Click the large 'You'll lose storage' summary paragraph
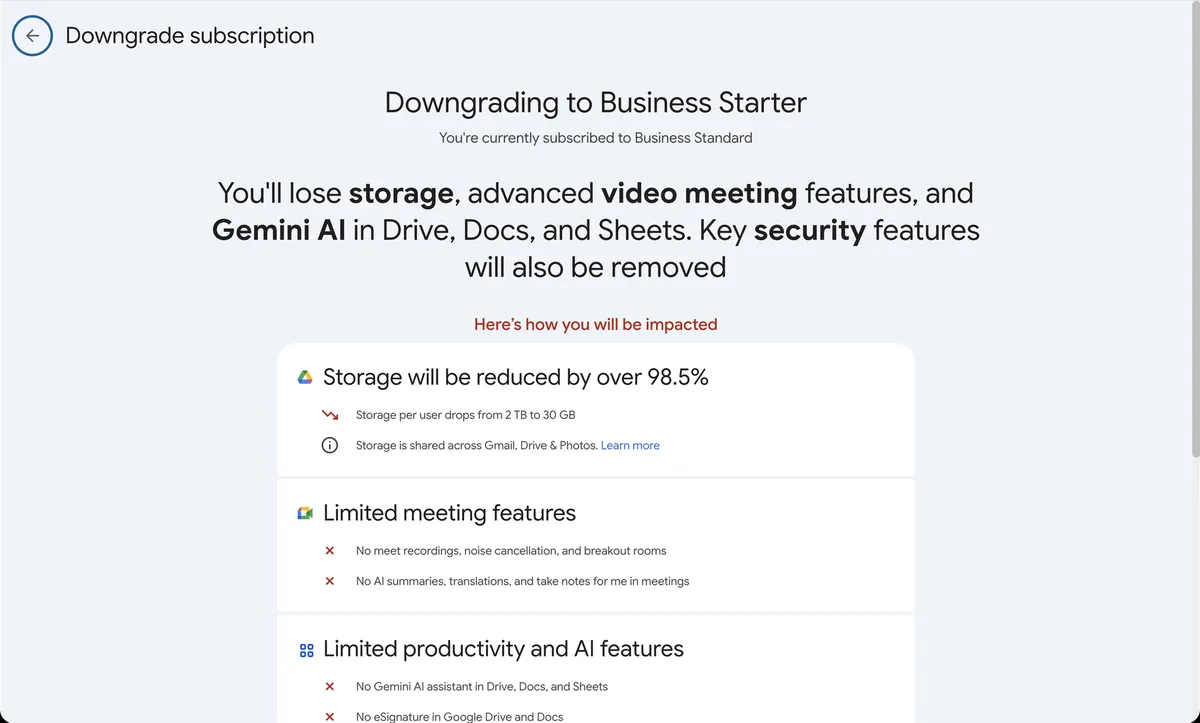 596,230
